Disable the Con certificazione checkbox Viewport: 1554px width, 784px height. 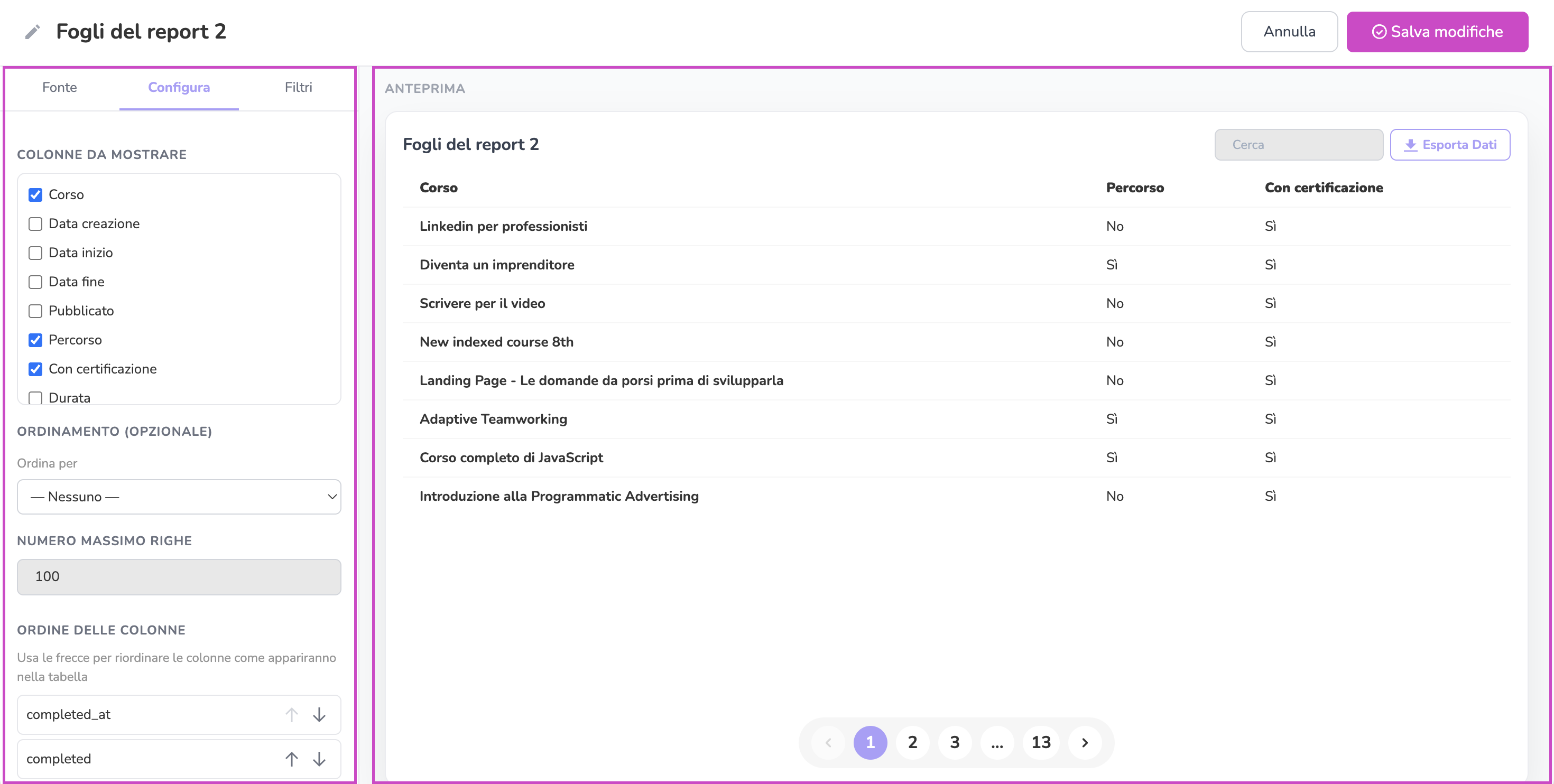35,368
